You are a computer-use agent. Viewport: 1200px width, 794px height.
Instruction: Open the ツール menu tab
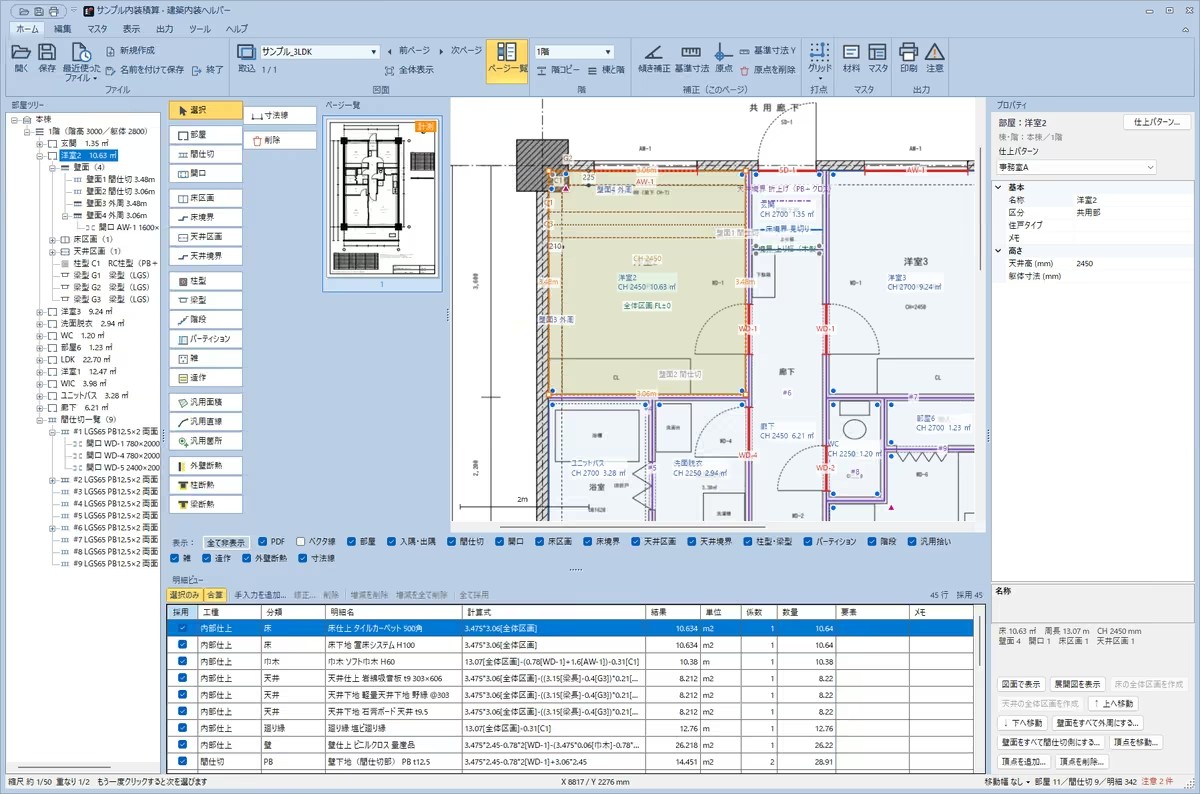click(199, 29)
